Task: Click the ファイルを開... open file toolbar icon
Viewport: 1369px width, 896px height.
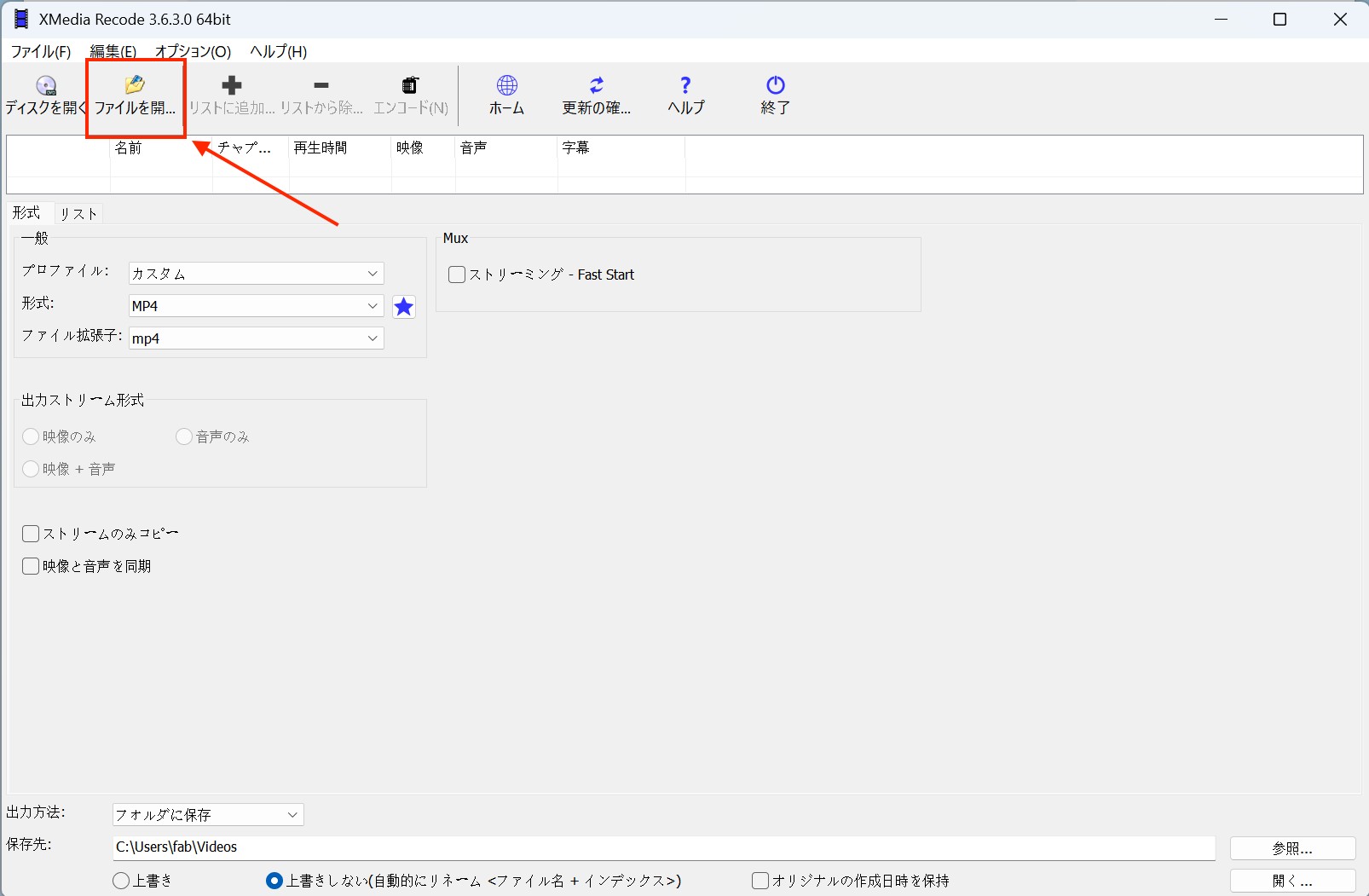Action: coord(135,84)
